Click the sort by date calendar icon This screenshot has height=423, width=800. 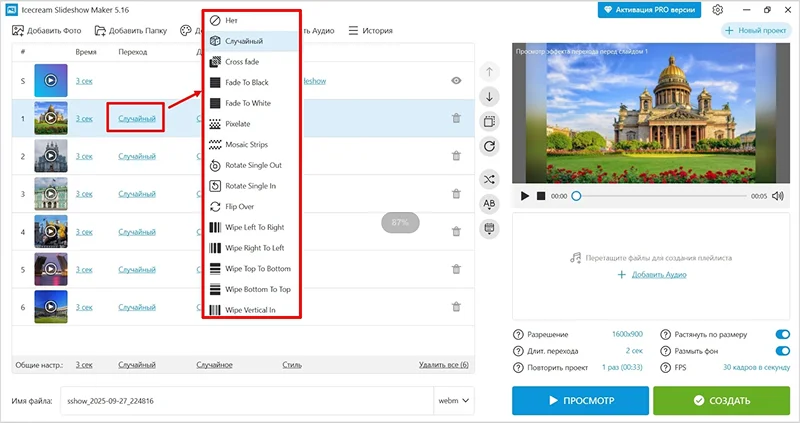pyautogui.click(x=489, y=228)
